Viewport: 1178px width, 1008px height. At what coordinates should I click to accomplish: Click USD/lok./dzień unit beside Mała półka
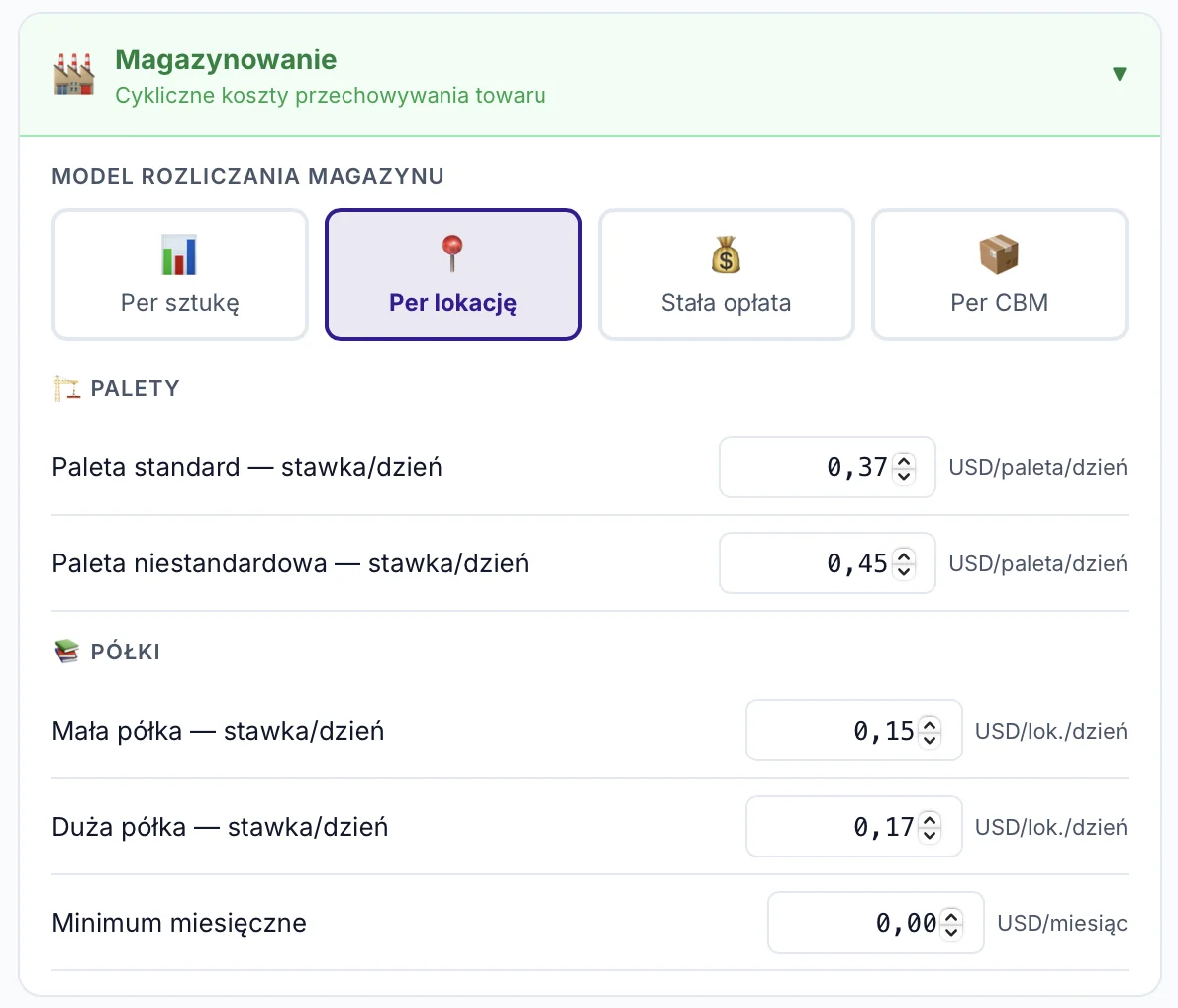[x=1051, y=731]
